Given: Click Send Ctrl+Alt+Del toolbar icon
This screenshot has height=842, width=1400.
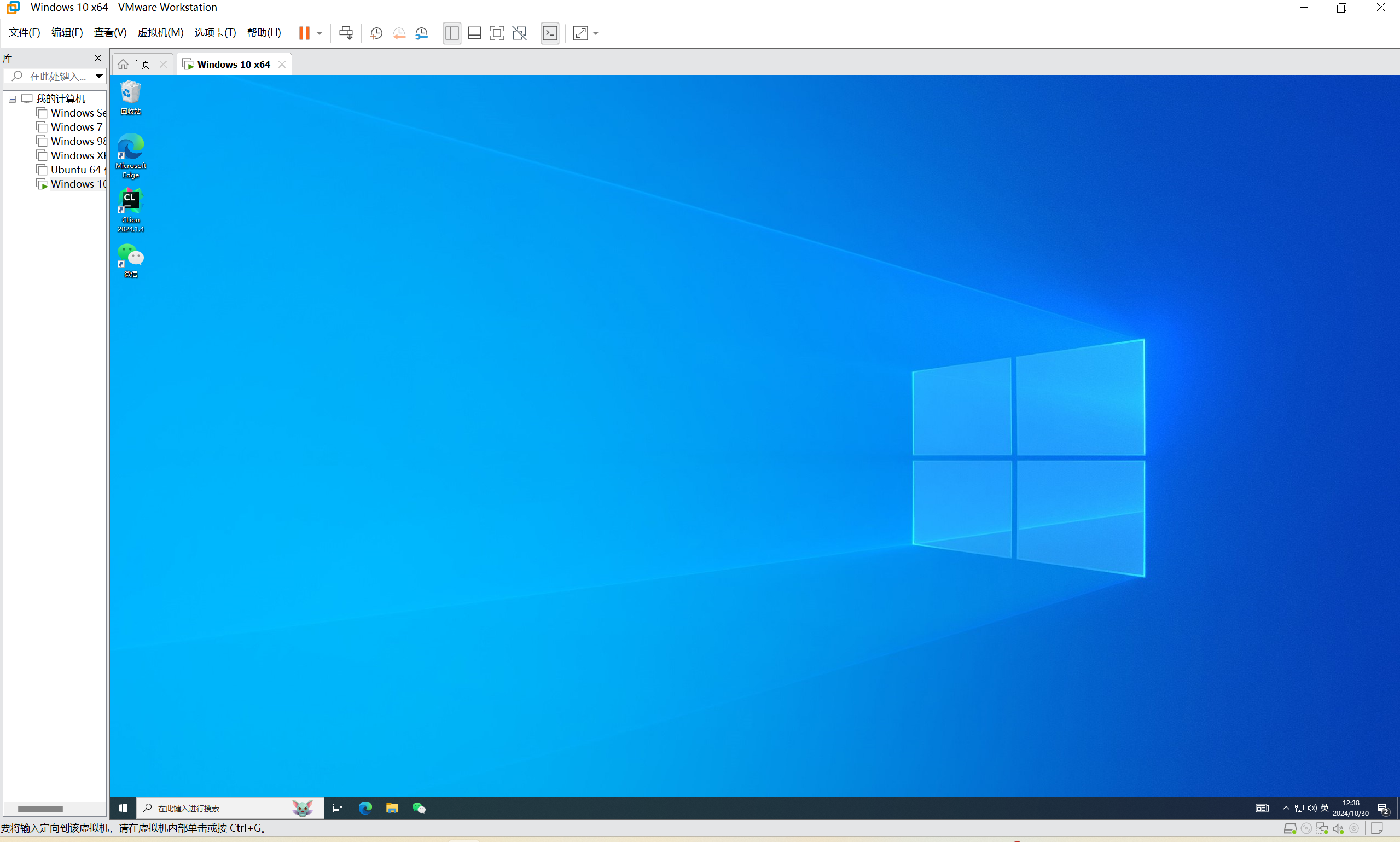Looking at the screenshot, I should [x=345, y=33].
